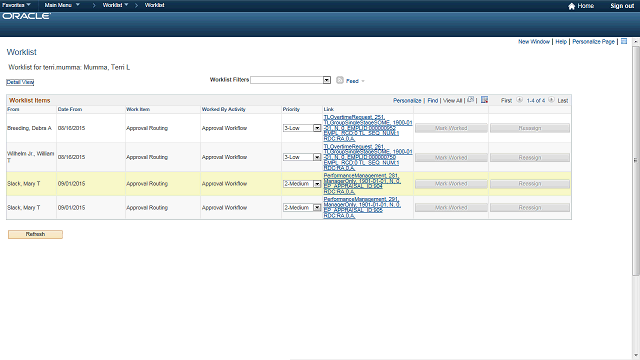Click the final Worklist breadcrumb item

(x=155, y=5)
